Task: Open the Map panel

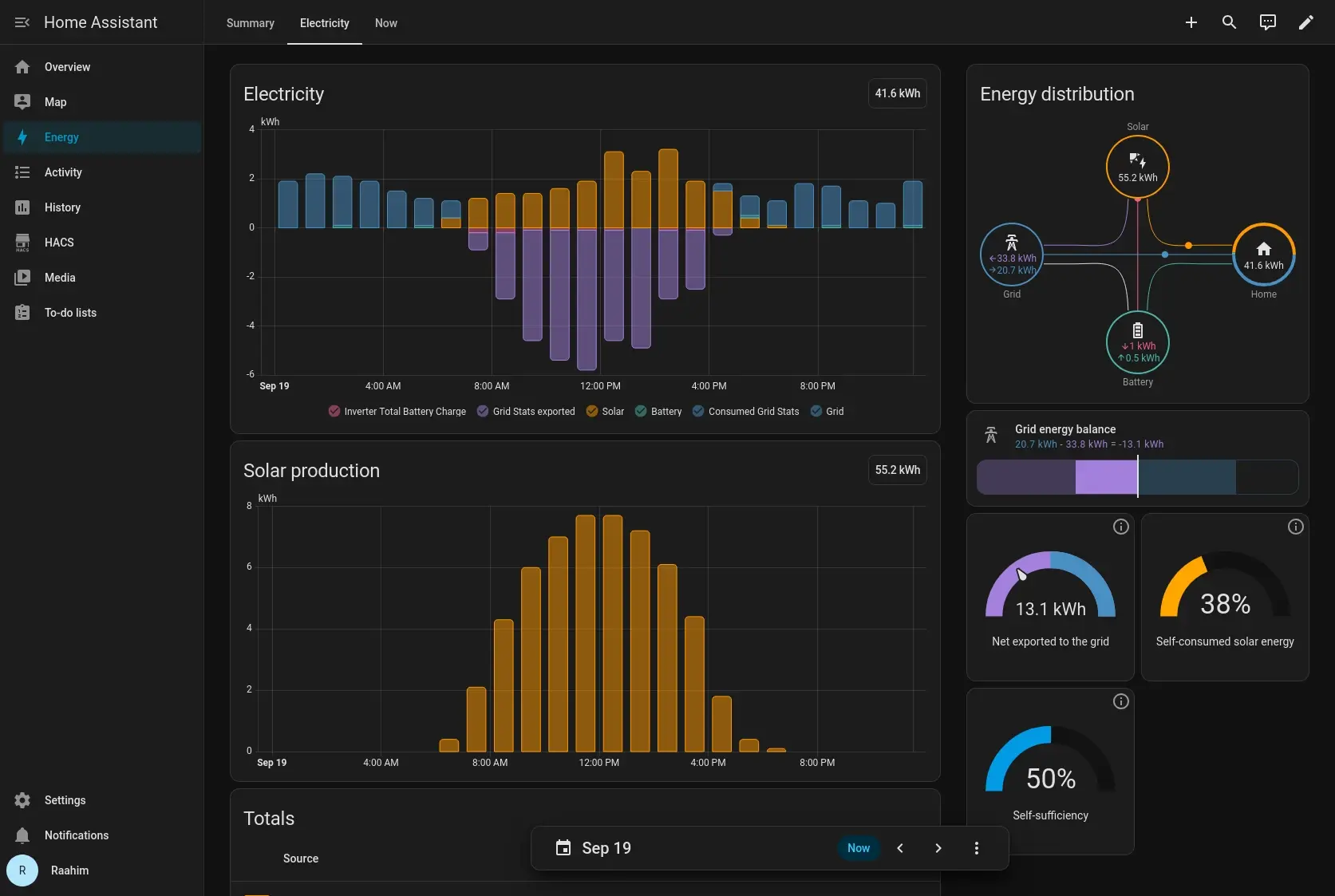Action: tap(102, 102)
